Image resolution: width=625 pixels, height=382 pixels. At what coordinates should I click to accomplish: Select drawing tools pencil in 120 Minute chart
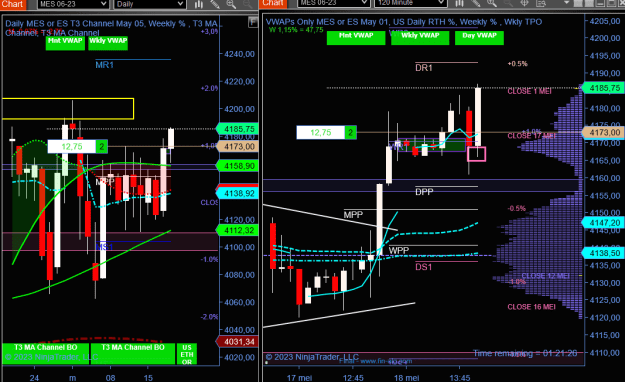476,3
